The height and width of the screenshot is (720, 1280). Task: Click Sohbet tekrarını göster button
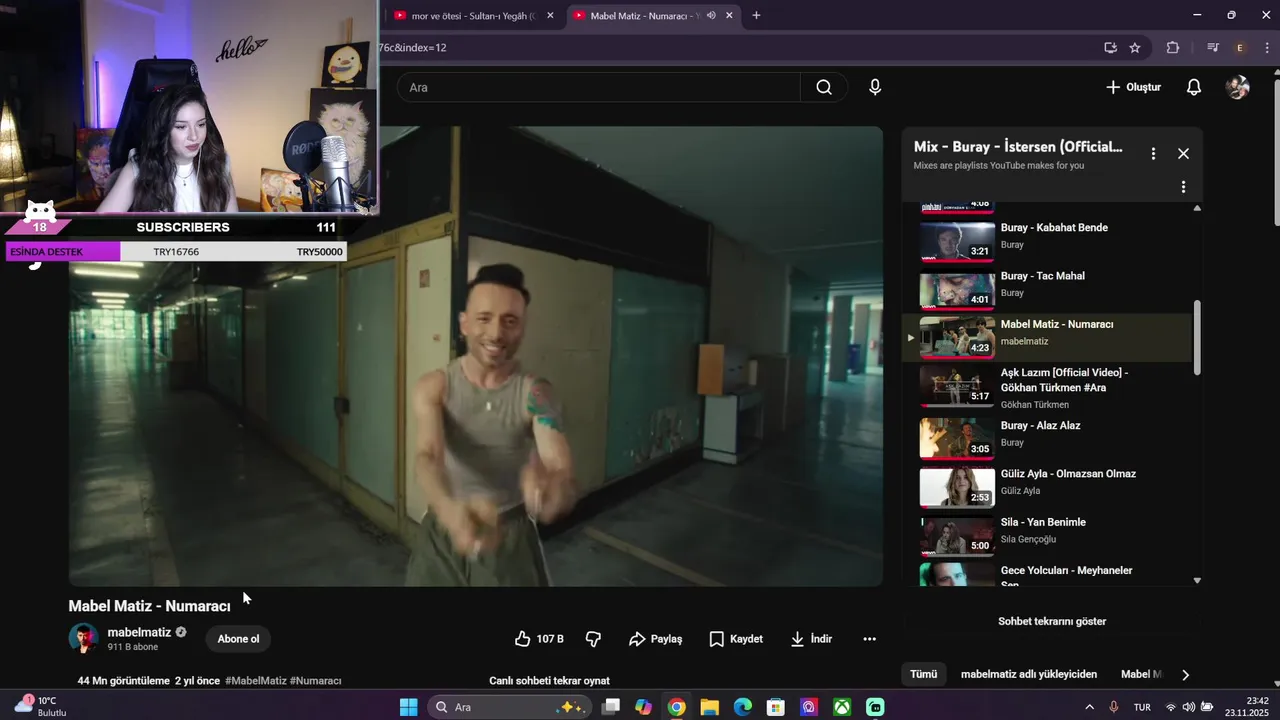tap(1052, 621)
